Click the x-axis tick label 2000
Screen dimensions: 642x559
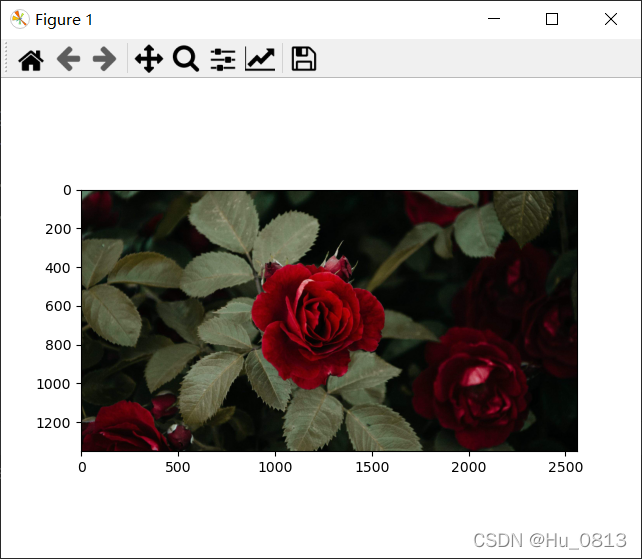469,467
